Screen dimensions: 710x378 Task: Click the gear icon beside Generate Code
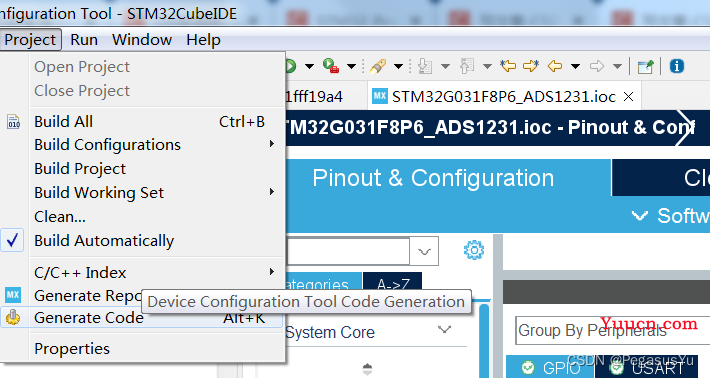click(13, 317)
